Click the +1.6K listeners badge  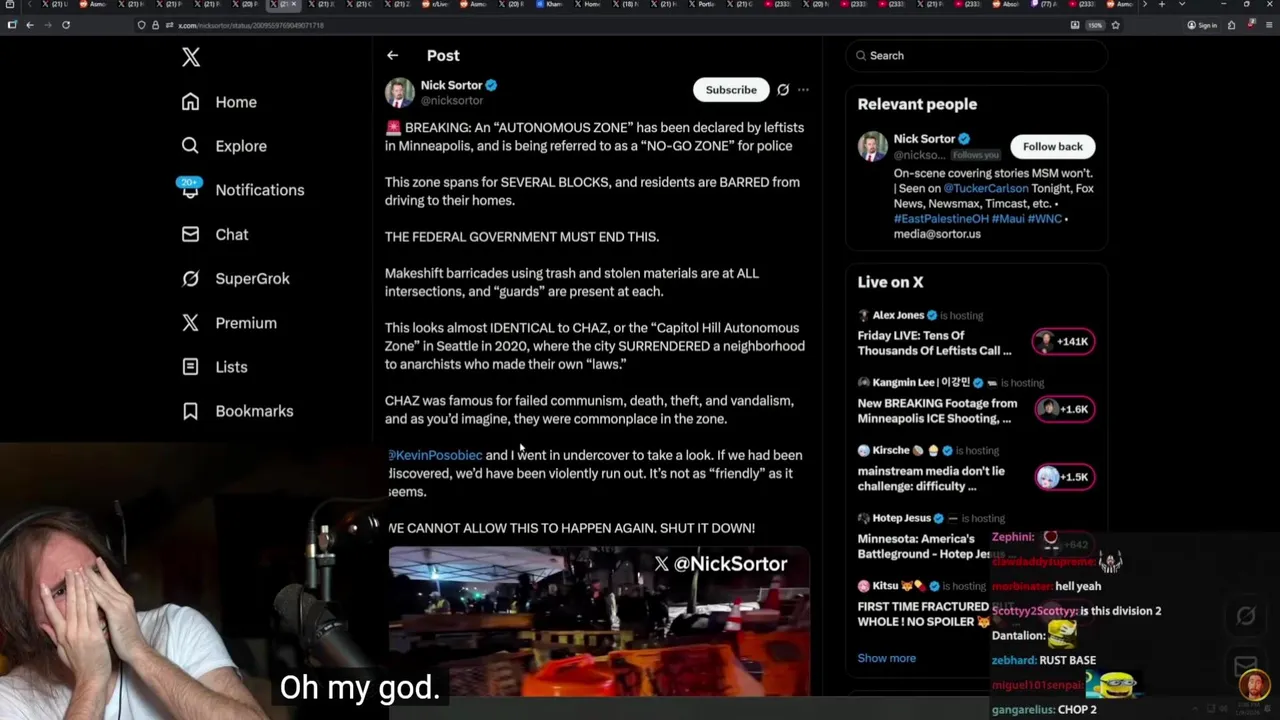tap(1064, 409)
